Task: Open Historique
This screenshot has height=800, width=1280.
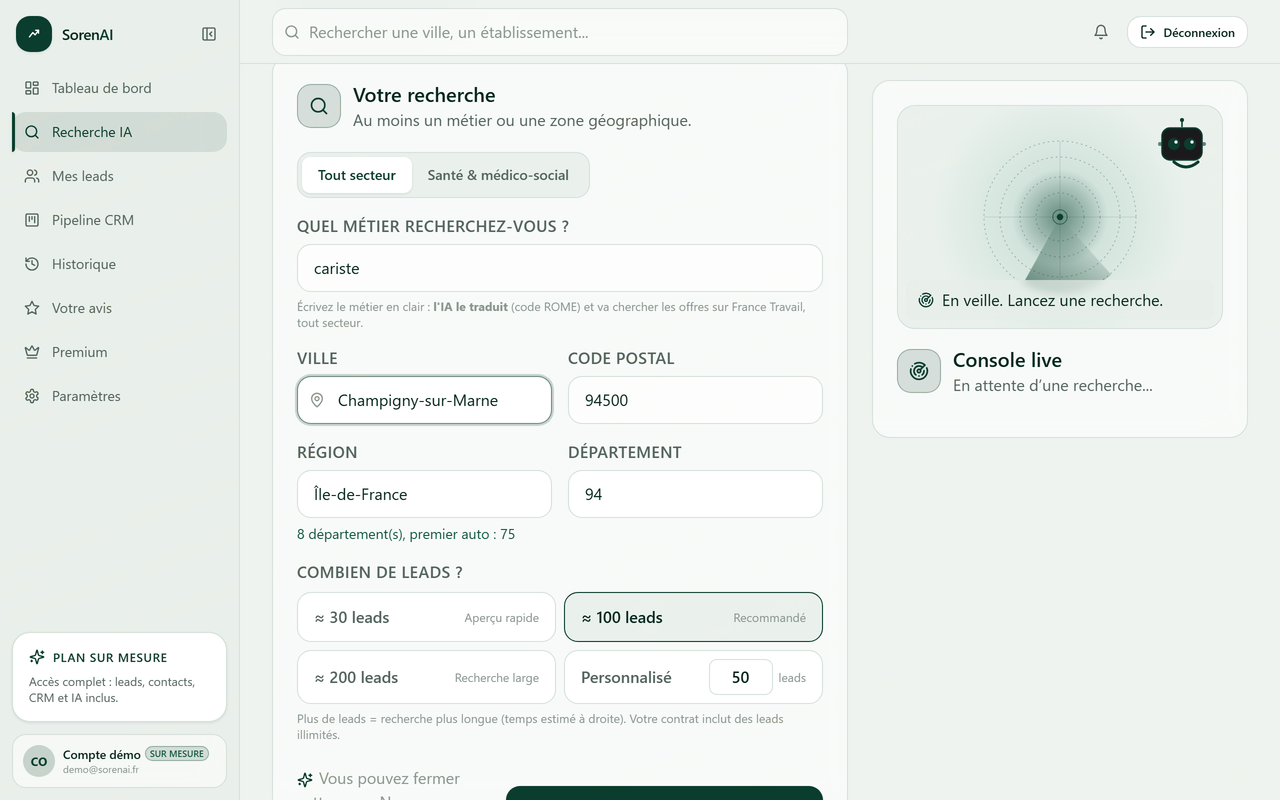Action: point(120,264)
